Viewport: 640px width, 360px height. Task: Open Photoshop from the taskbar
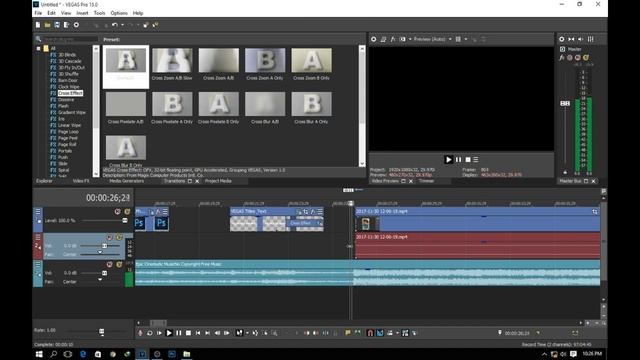(x=172, y=354)
